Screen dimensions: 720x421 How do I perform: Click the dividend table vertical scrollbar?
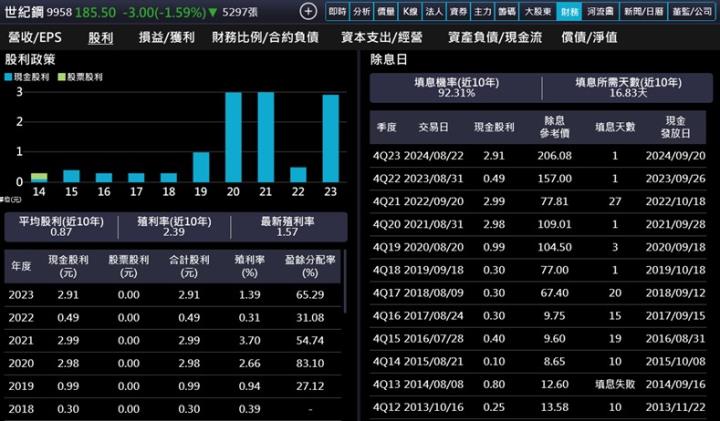(x=344, y=281)
